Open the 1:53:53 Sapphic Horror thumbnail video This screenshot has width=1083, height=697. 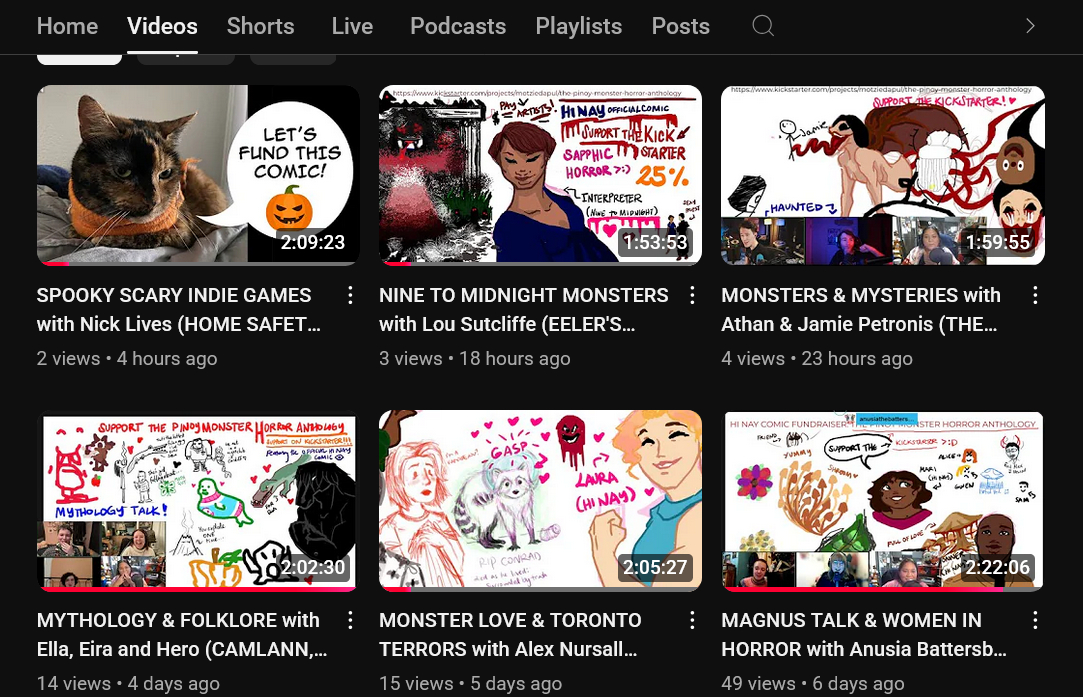pyautogui.click(x=540, y=175)
